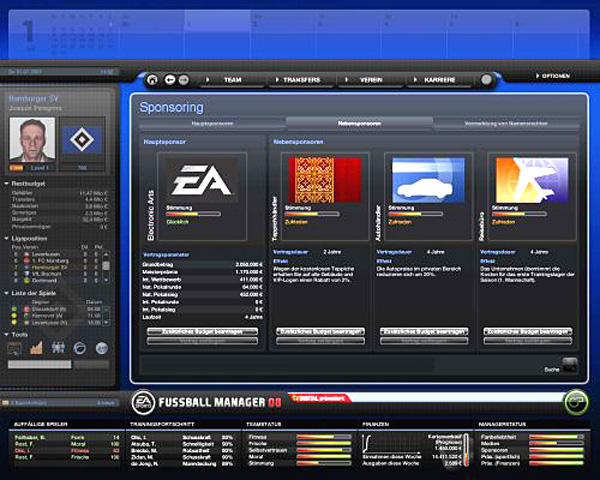The image size is (600, 480).
Task: Click the Dortmund row in Ligaposition
Action: [57, 281]
